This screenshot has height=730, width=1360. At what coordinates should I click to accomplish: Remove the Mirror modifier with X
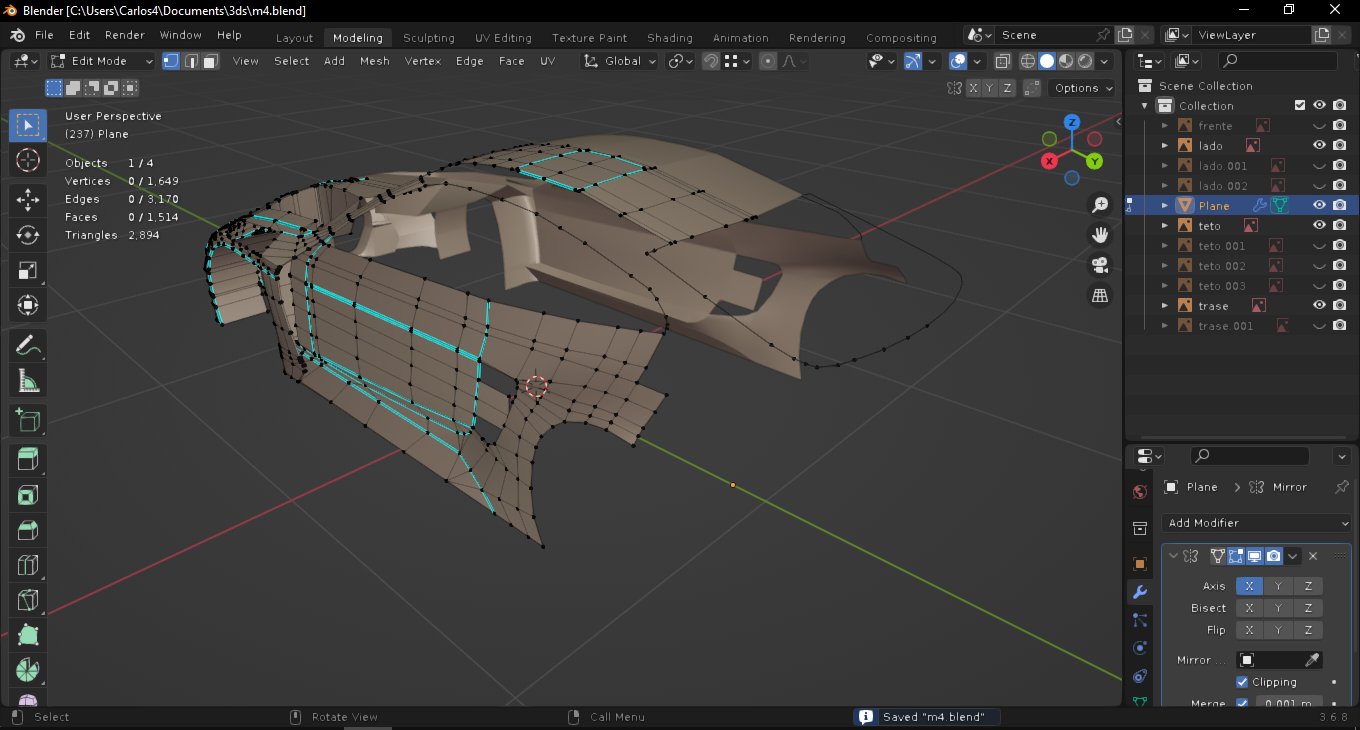pyautogui.click(x=1313, y=556)
